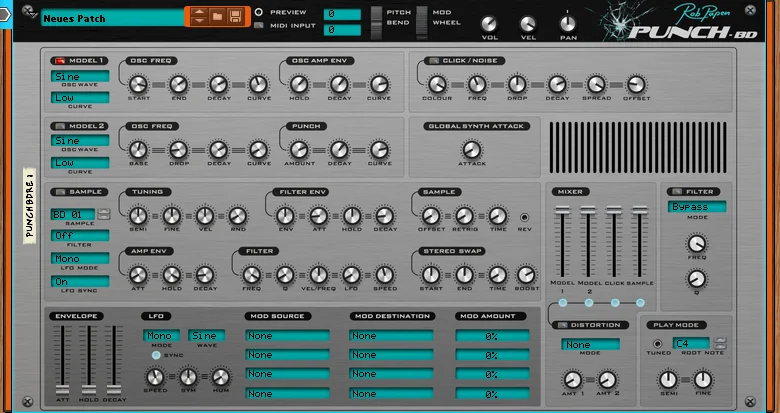The width and height of the screenshot is (780, 413).
Task: Toggle the MIDI Input button
Action: [259, 25]
